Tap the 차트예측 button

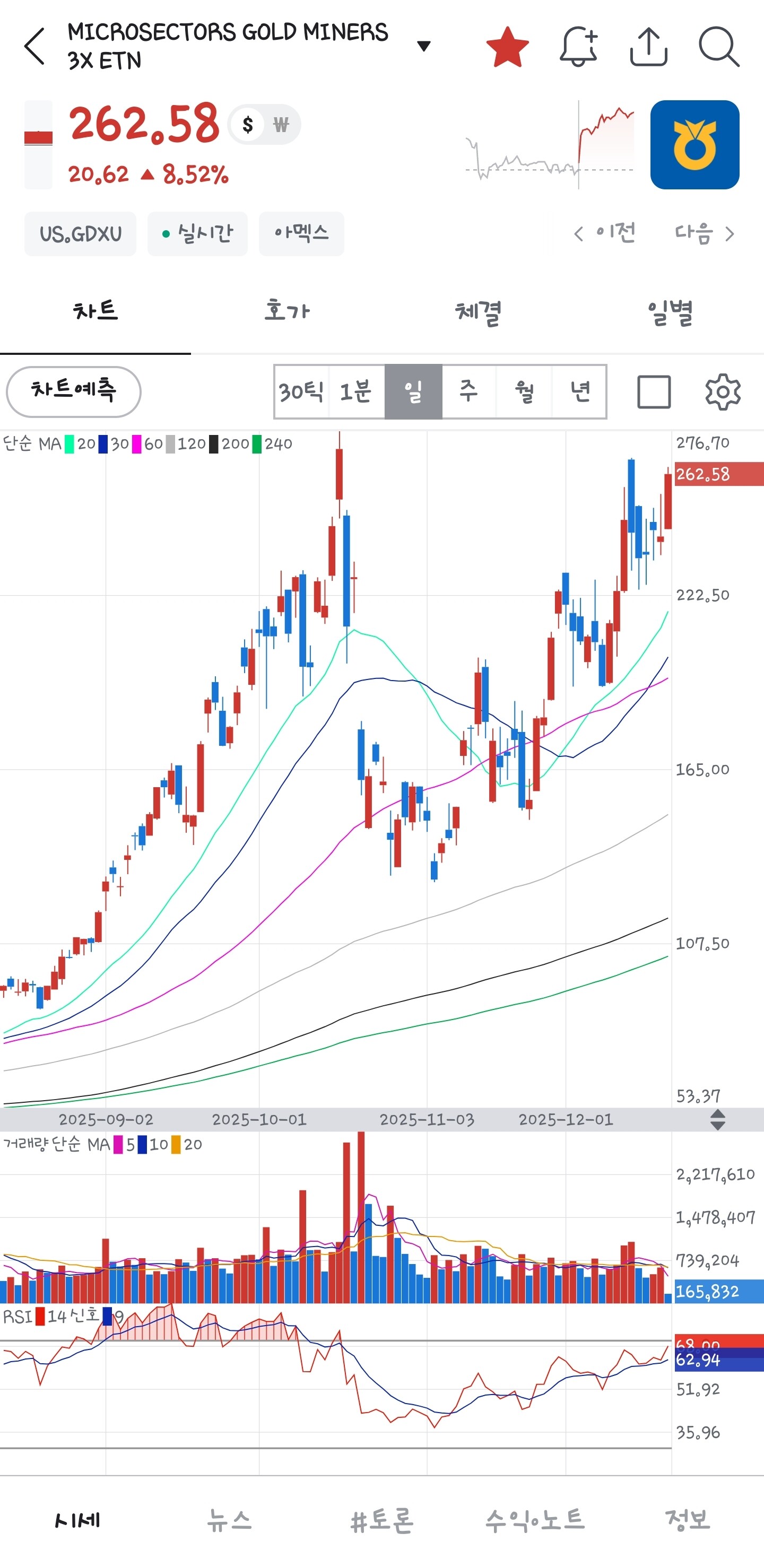(x=74, y=392)
